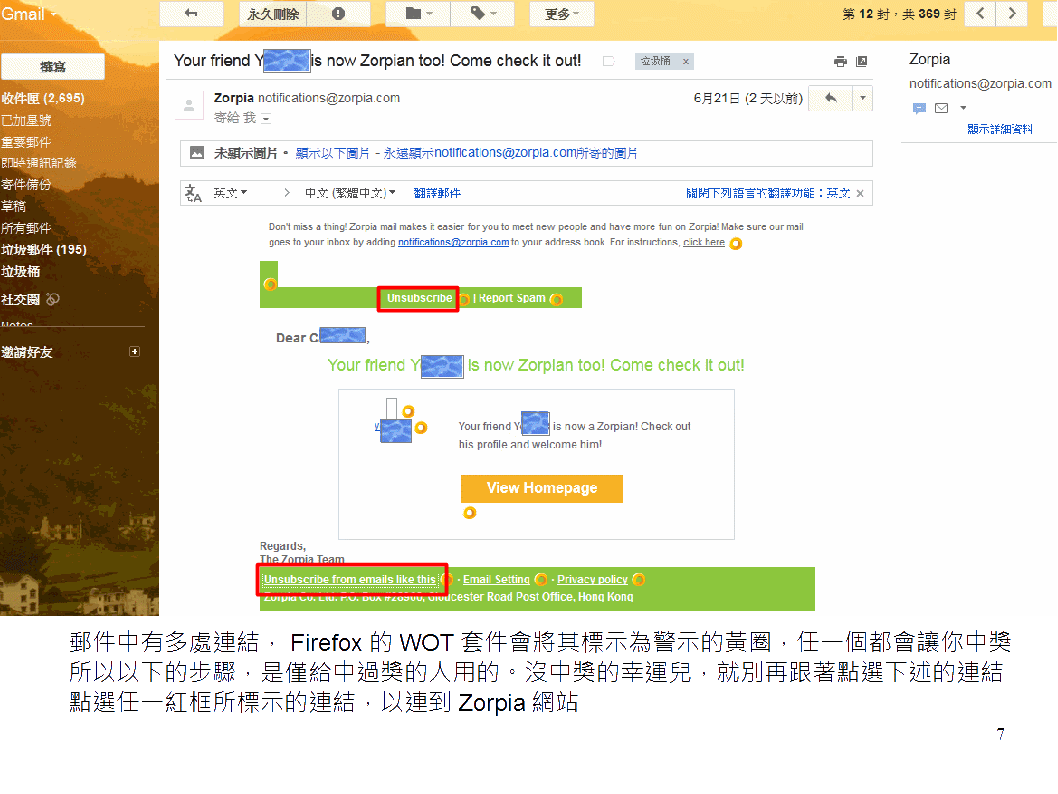This screenshot has height=794, width=1058.
Task: Click the WOT yellow circle after Privacy policy
Action: 638,579
